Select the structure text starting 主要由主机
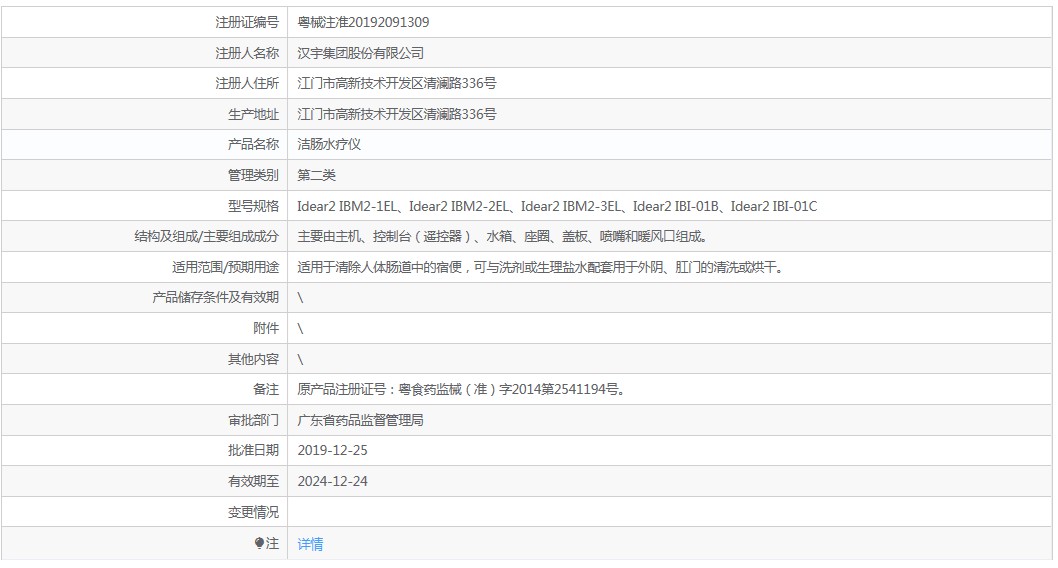Image resolution: width=1058 pixels, height=568 pixels. (503, 237)
